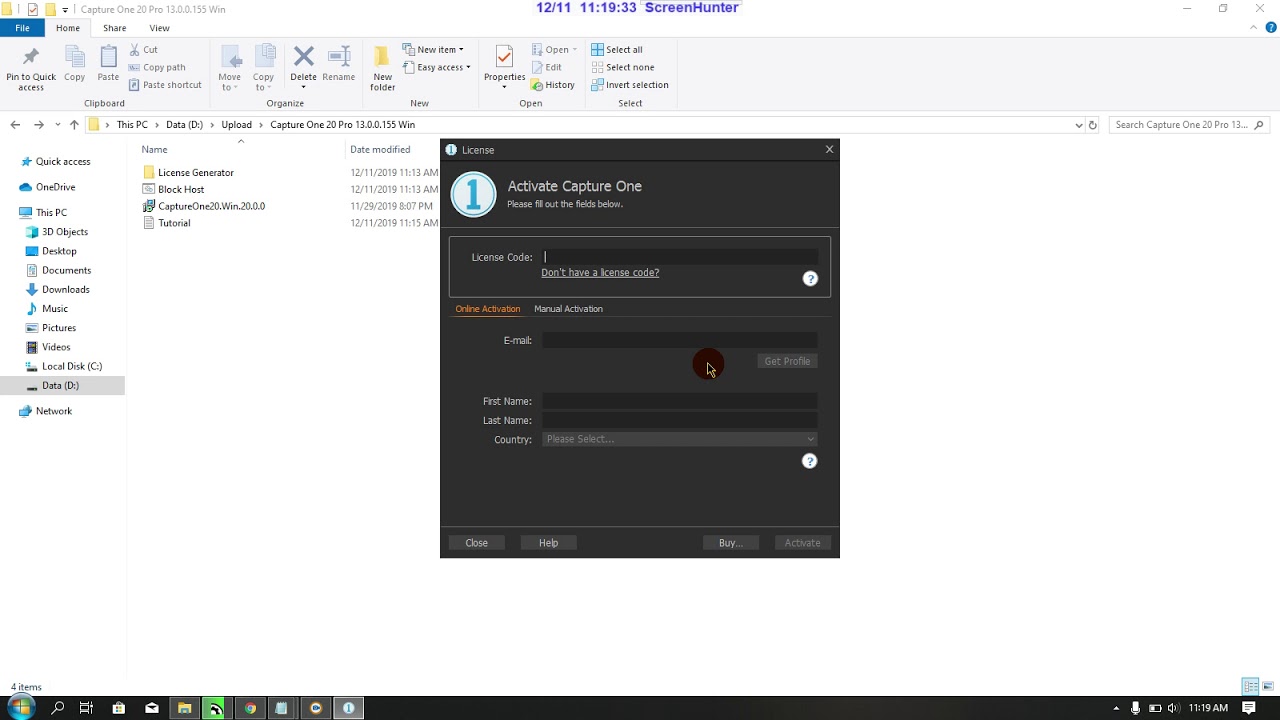Create a New folder from the ribbon
The image size is (1280, 720).
pos(383,68)
